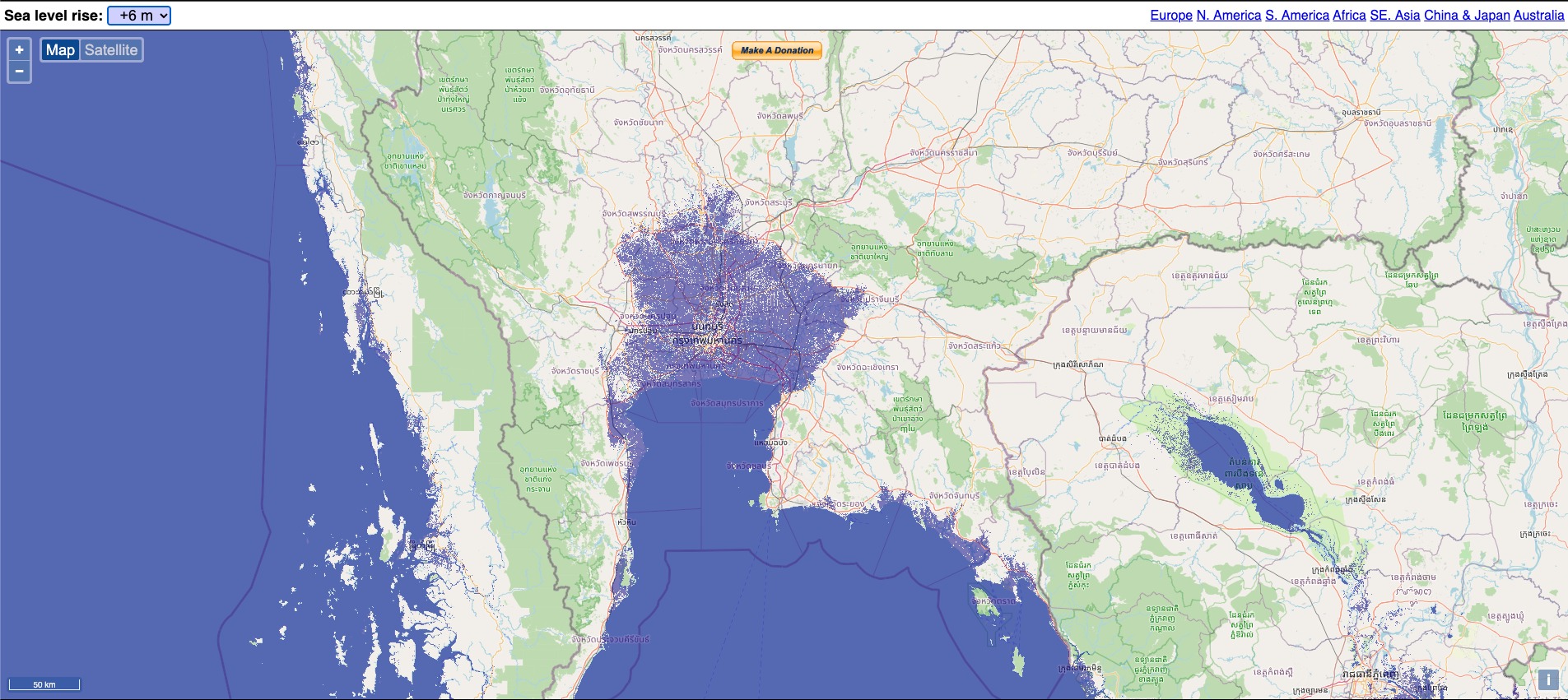The width and height of the screenshot is (1568, 700).
Task: Click the Kanchanaburi province label
Action: click(494, 196)
